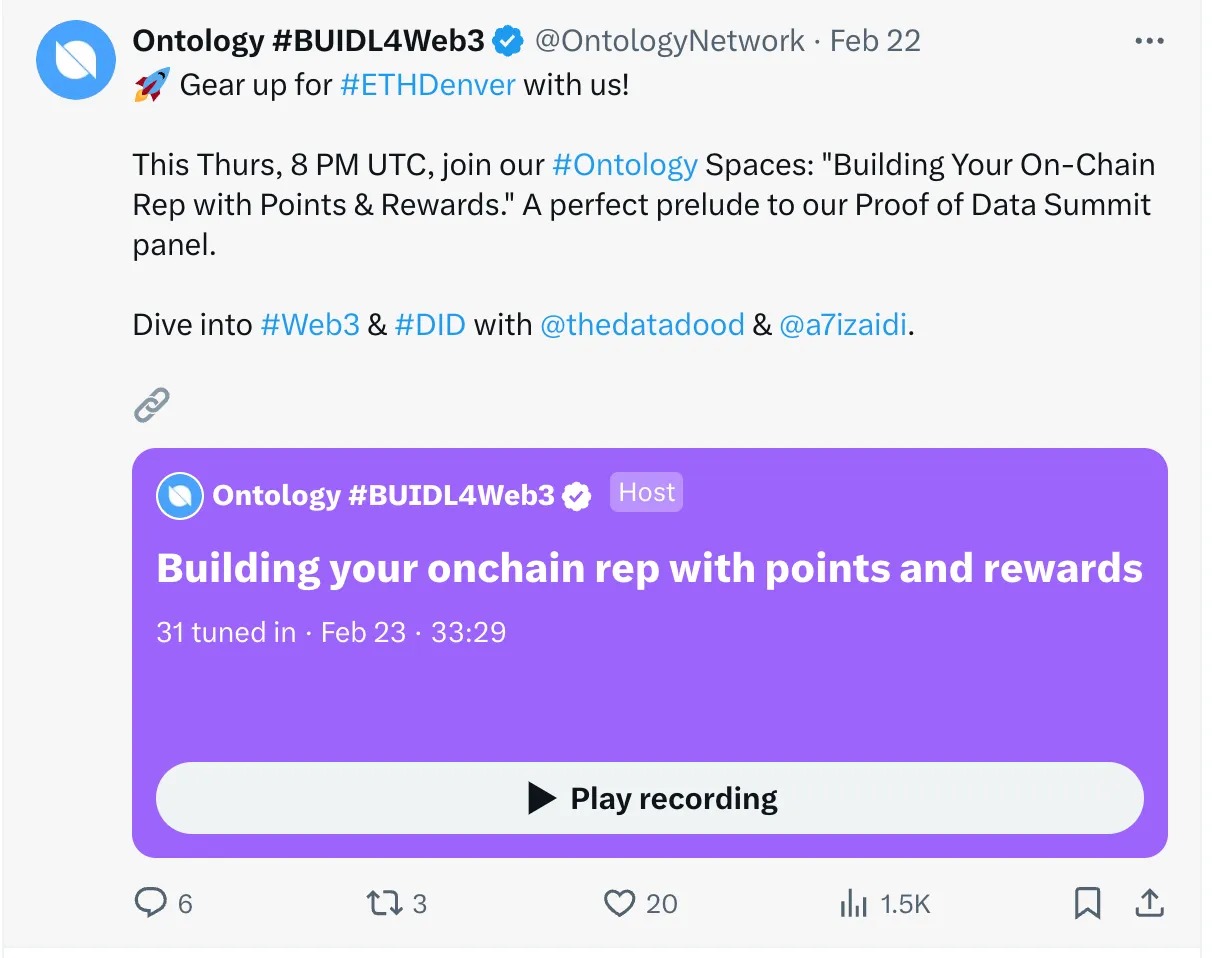Image resolution: width=1212 pixels, height=958 pixels.
Task: Repost this tweet using retweet icon
Action: pos(381,903)
